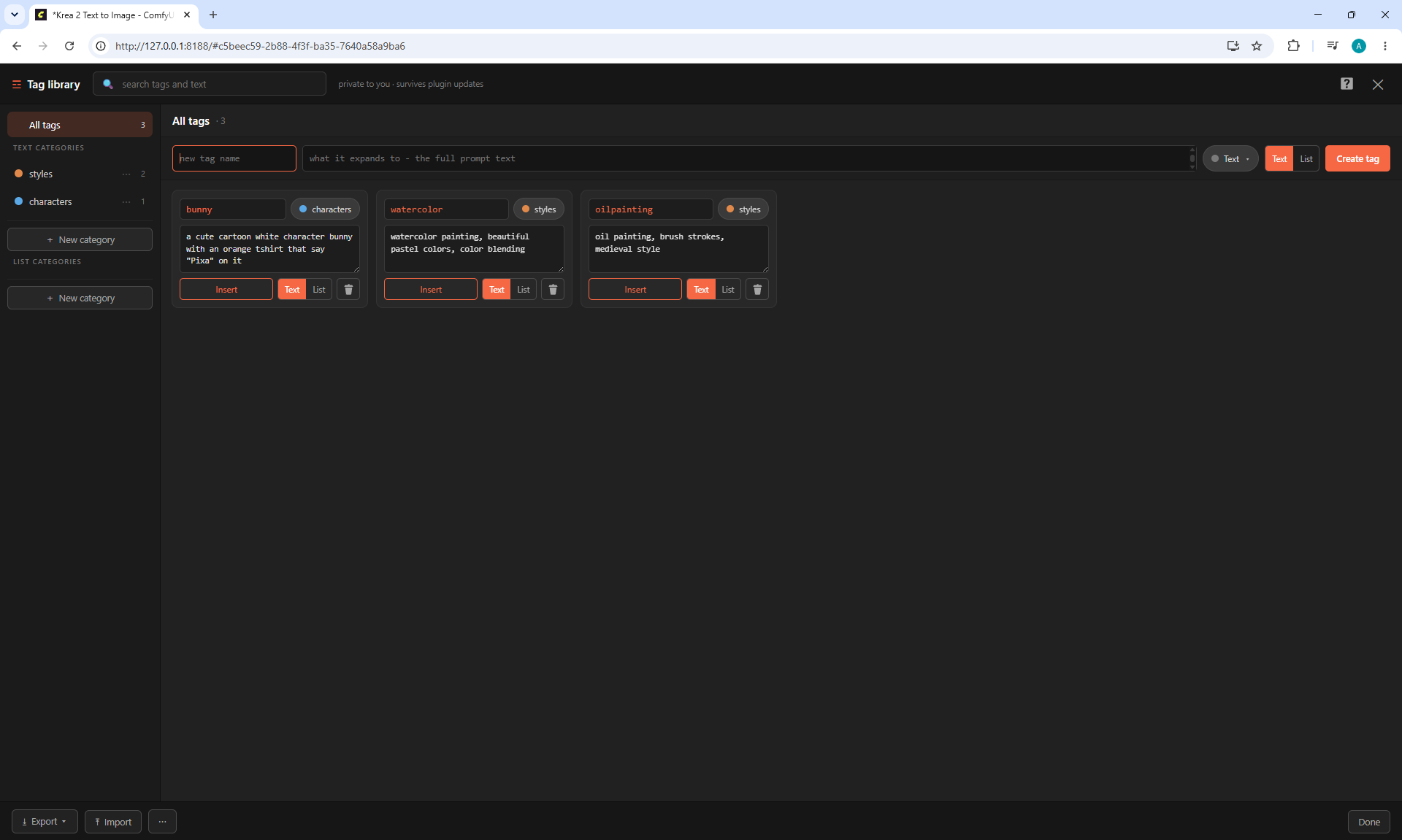Edit the bunny tag prompt text

tap(269, 249)
